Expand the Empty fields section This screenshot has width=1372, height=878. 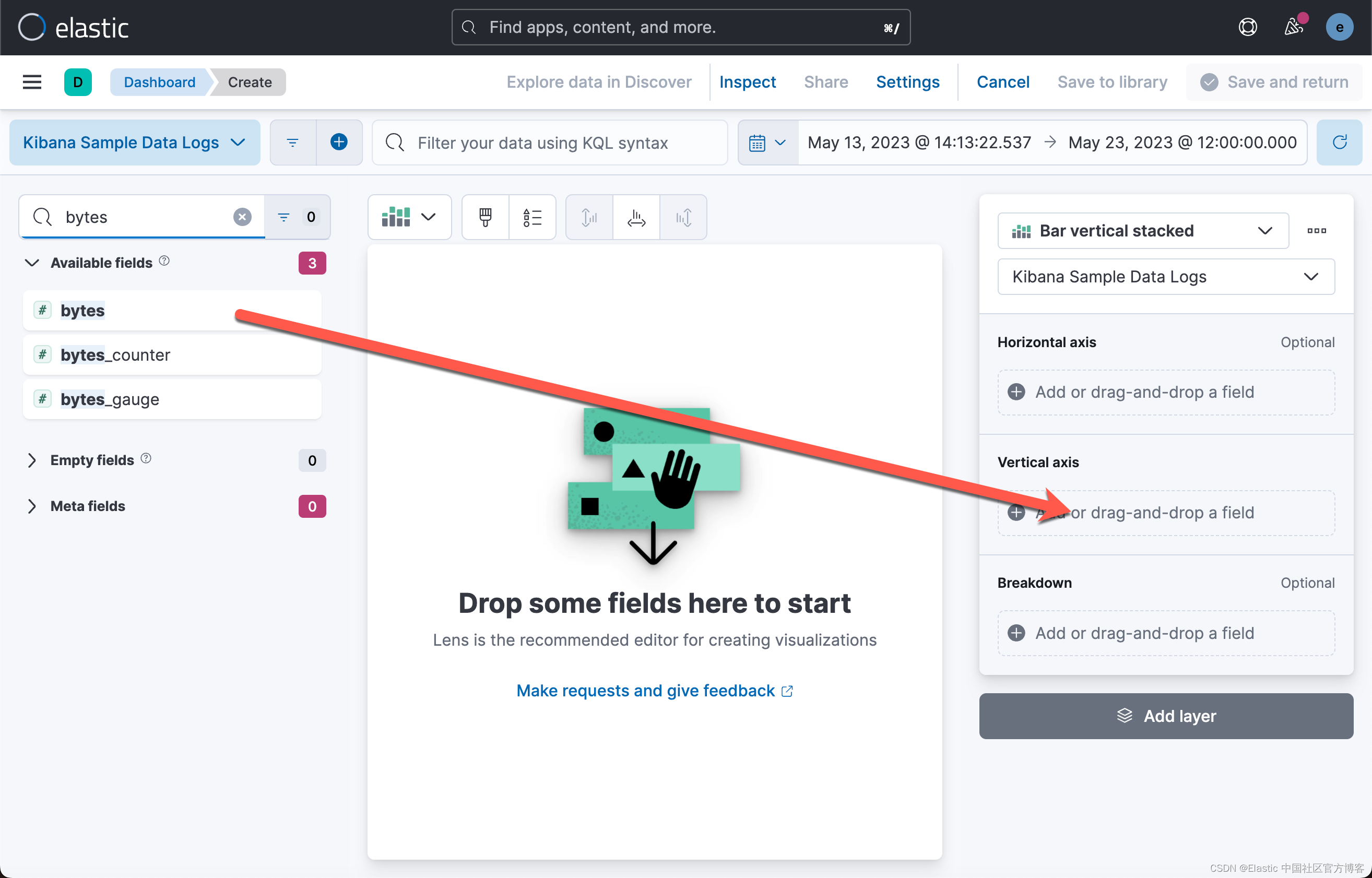pyautogui.click(x=32, y=460)
